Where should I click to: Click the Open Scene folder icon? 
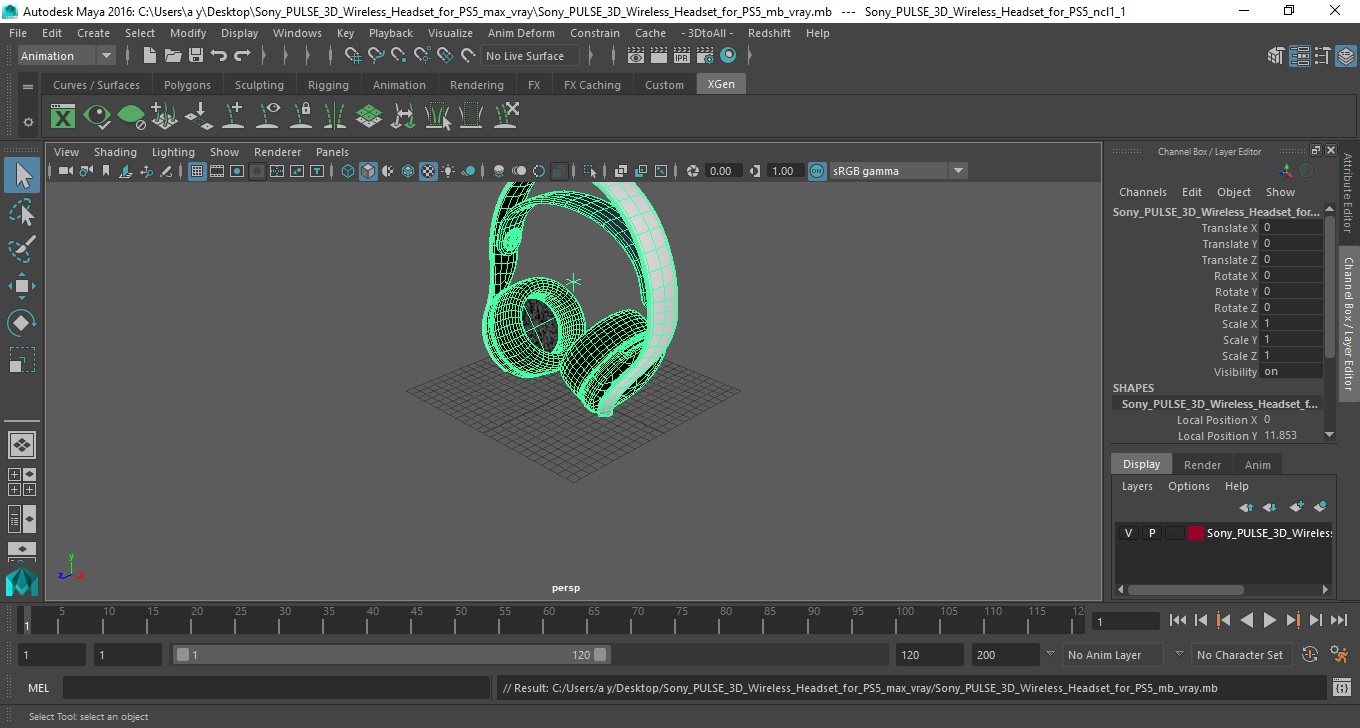[172, 56]
